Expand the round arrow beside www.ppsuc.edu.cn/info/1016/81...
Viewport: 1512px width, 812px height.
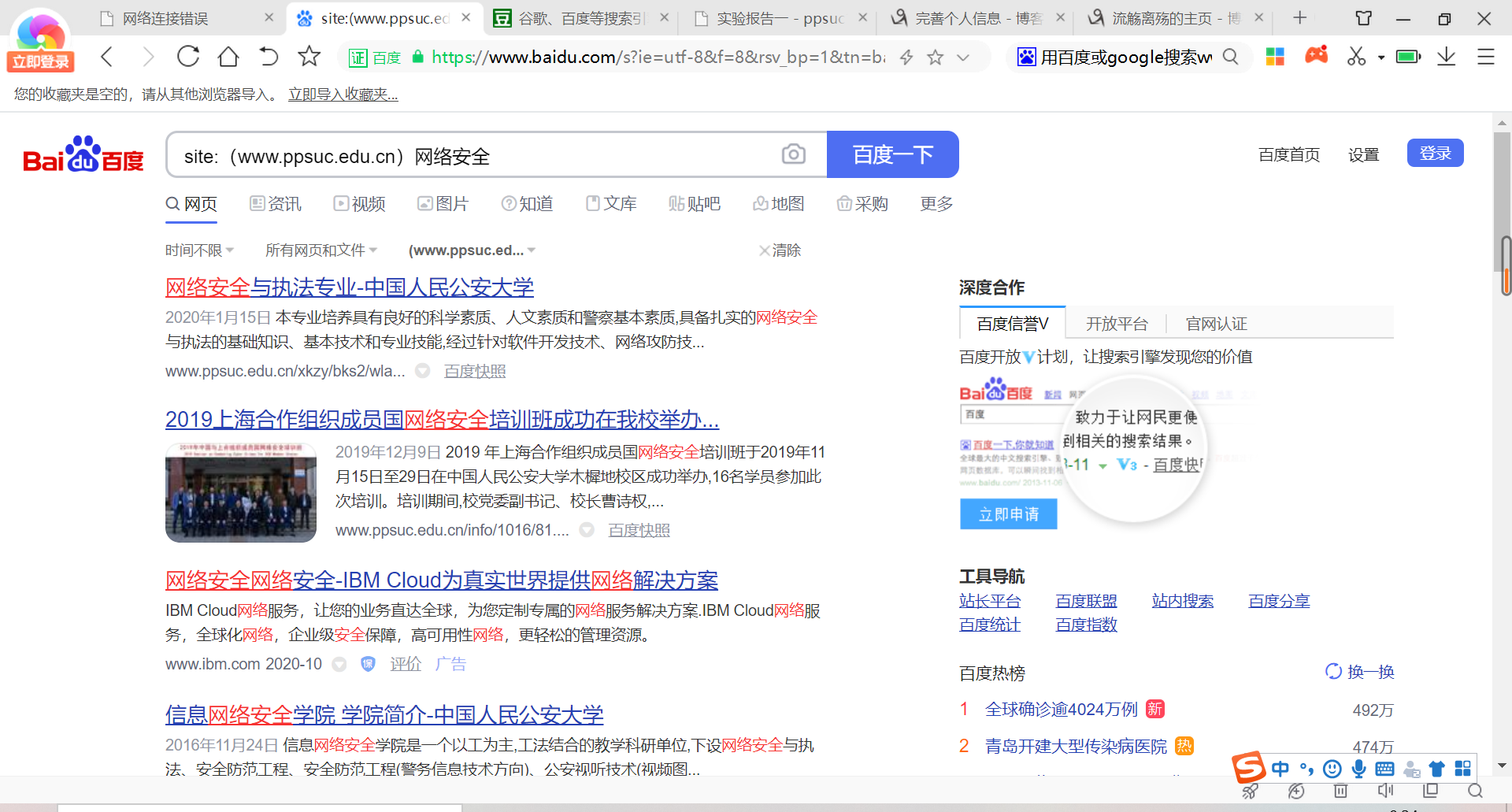click(x=587, y=530)
